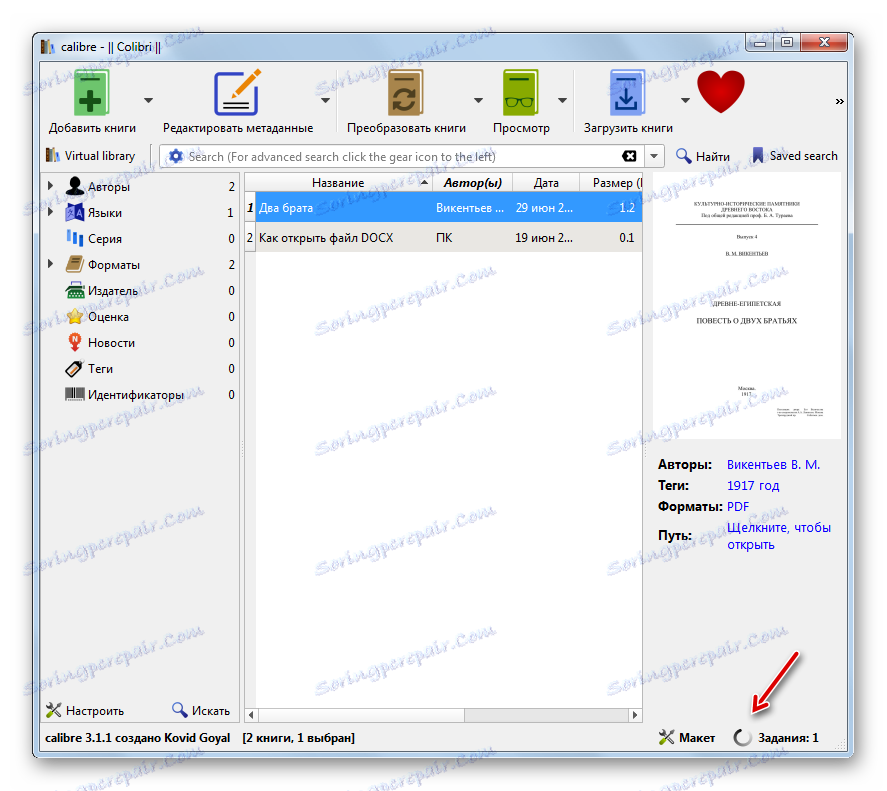This screenshot has height=791, width=887.
Task: Click the Add books green icon
Action: [91, 94]
